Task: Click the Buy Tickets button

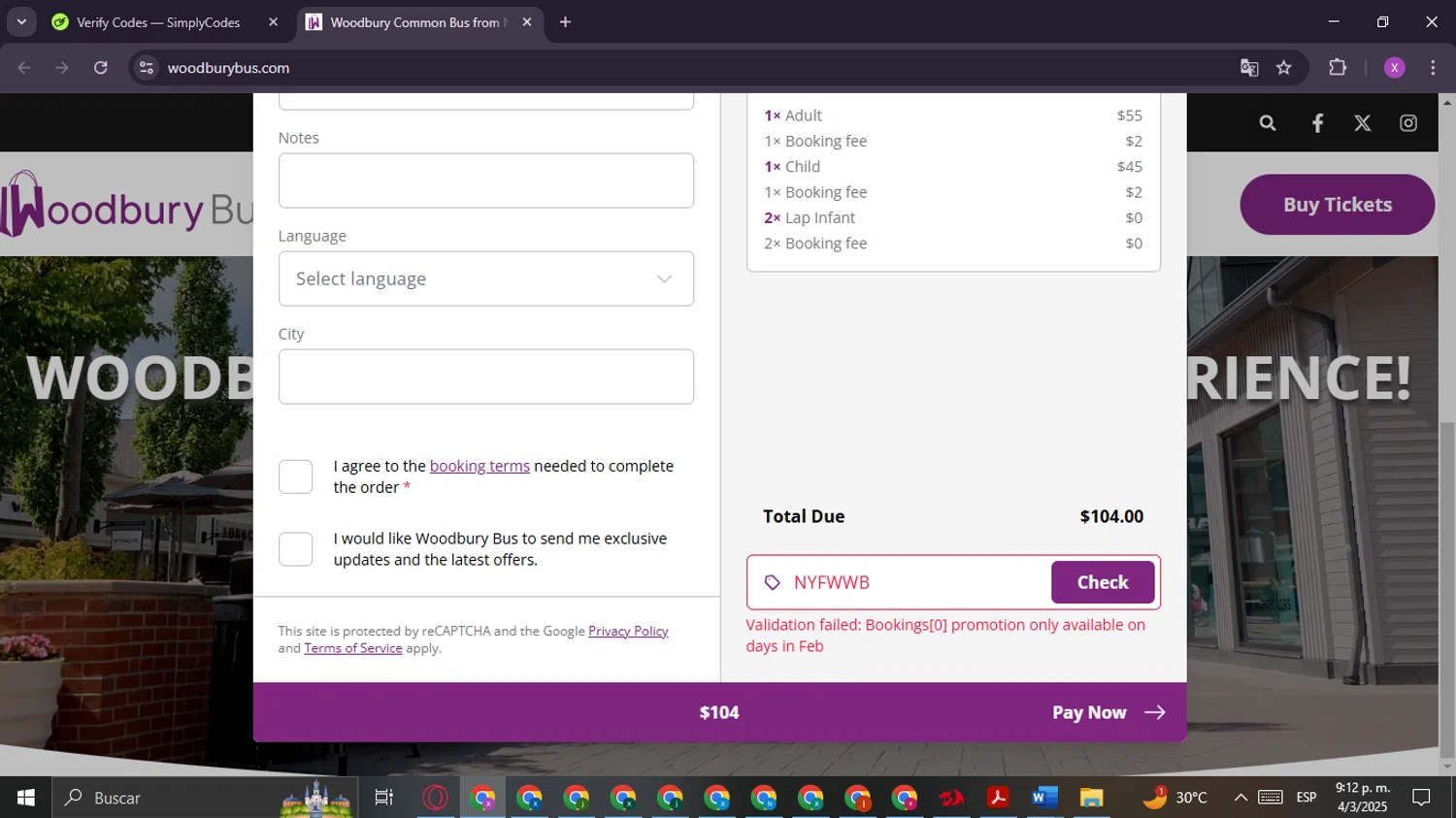Action: tap(1337, 205)
